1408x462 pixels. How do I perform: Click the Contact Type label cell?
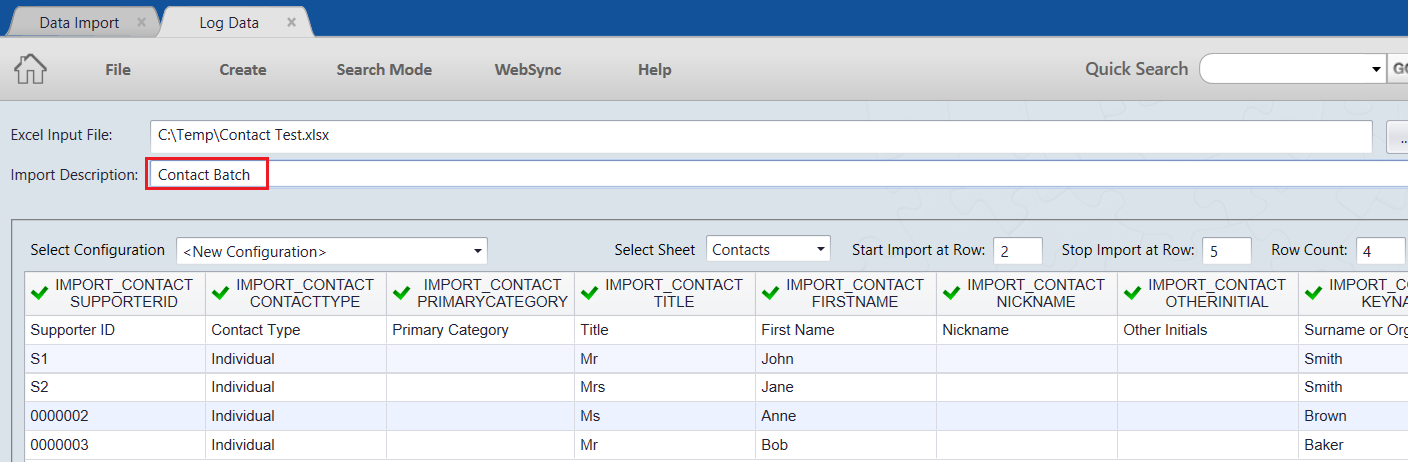296,330
